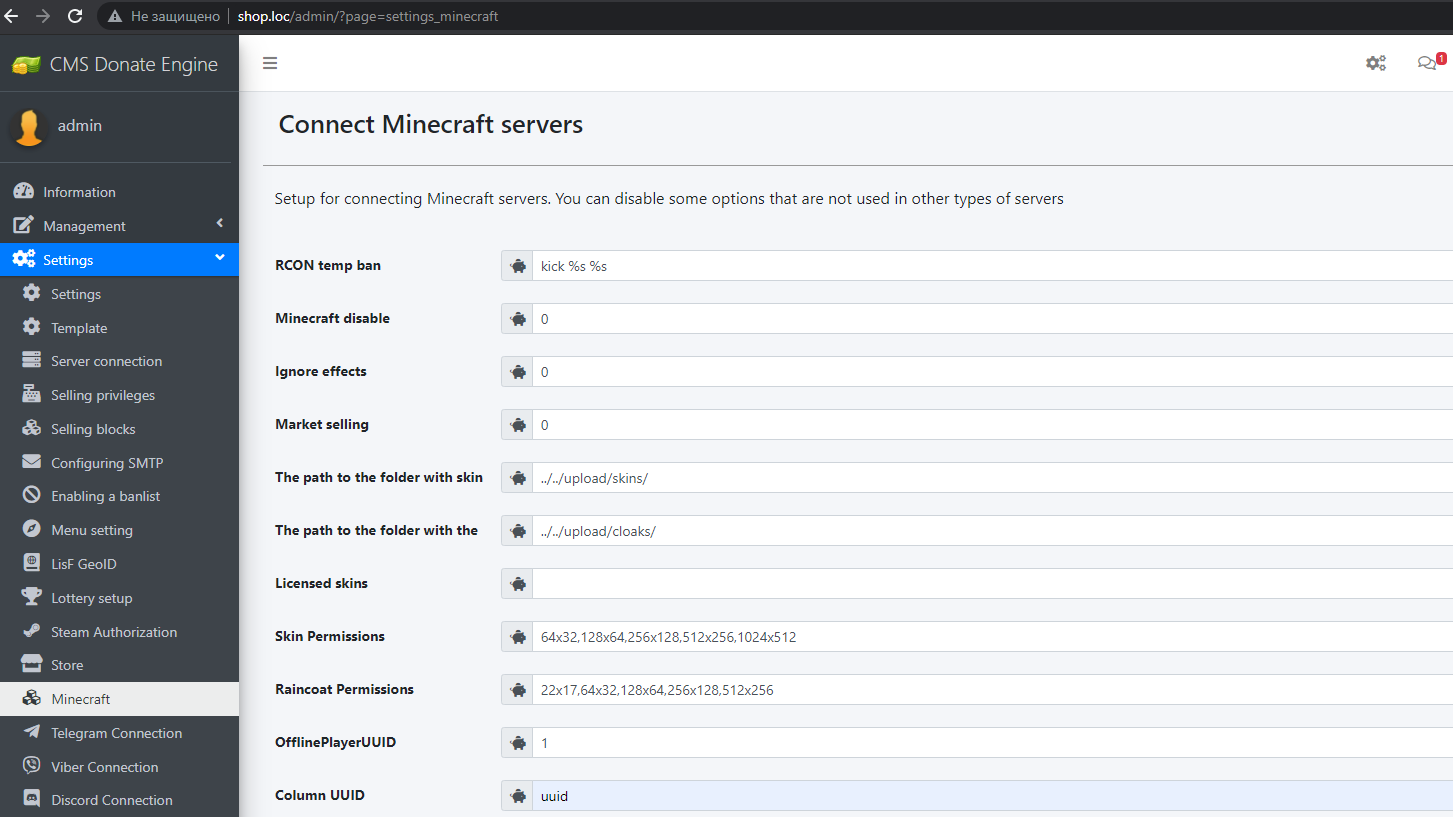Go to Selling privileges page

pos(103,395)
